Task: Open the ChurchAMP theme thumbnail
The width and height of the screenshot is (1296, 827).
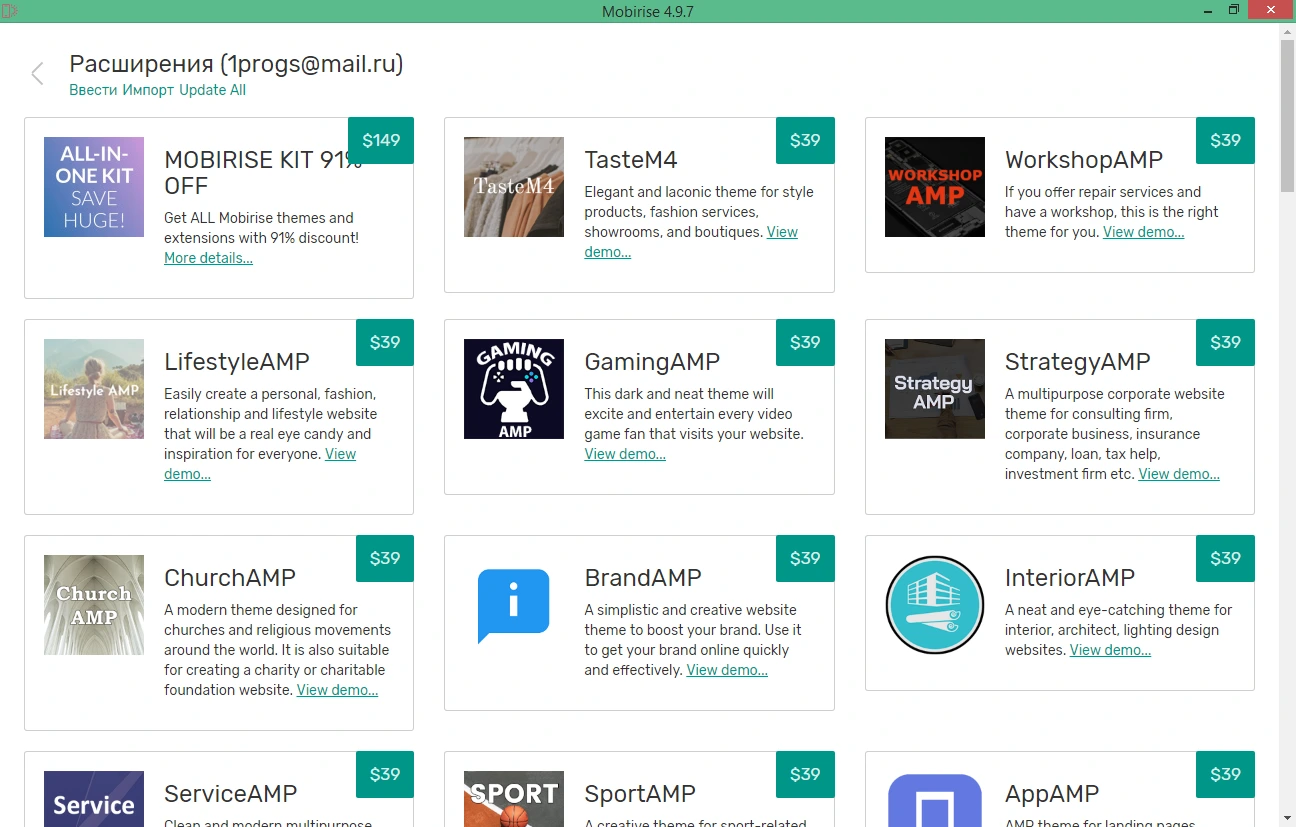Action: pos(94,605)
